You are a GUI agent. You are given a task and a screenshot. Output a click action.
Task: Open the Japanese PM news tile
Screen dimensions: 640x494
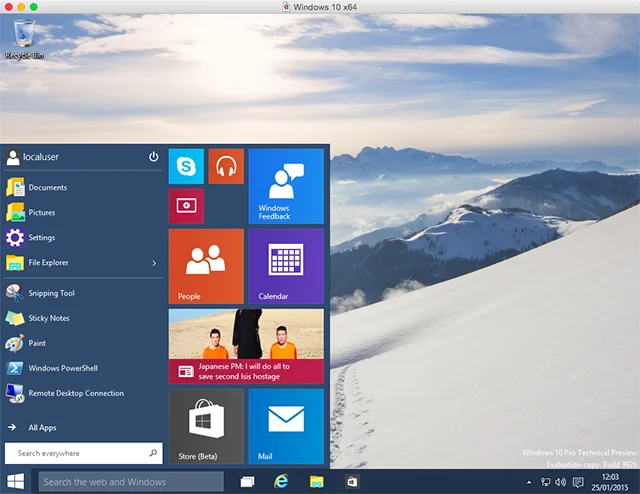[x=246, y=346]
